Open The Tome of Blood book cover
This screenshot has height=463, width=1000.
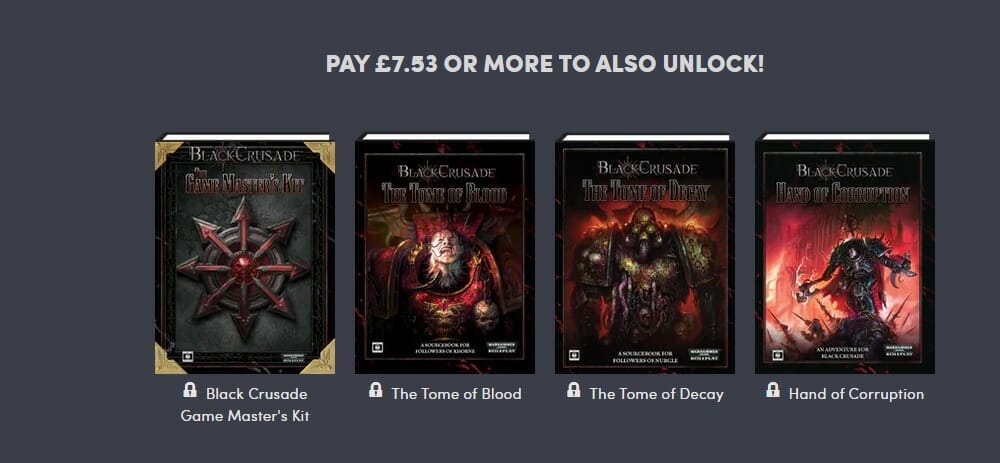tap(445, 254)
